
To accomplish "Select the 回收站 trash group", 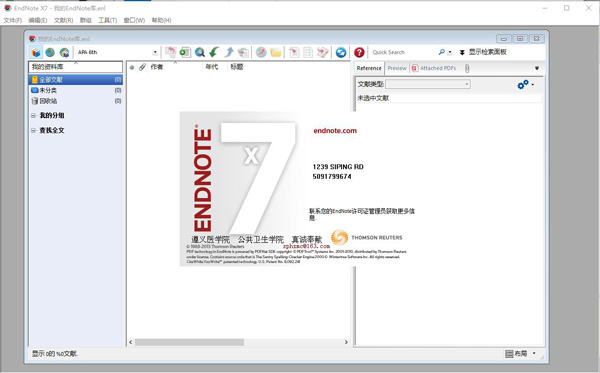I will coord(76,101).
